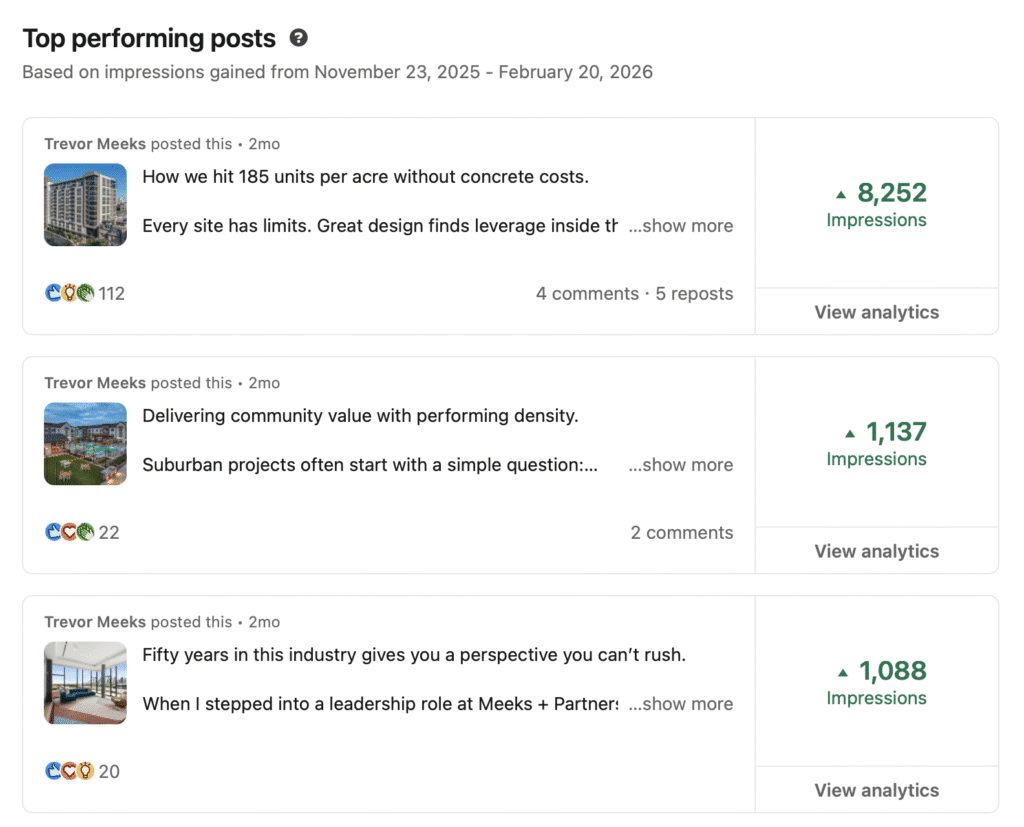Screen dimensions: 1024x827
Task: Expand the 185 units post with show more
Action: click(680, 227)
